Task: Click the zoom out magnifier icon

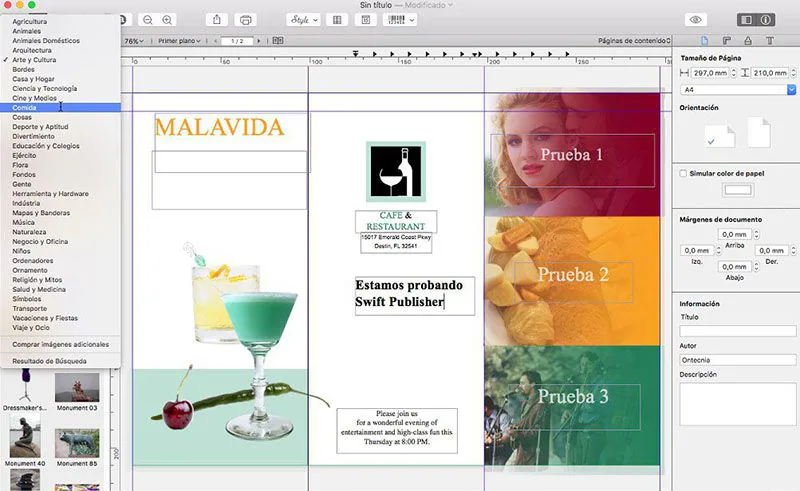Action: (x=148, y=20)
